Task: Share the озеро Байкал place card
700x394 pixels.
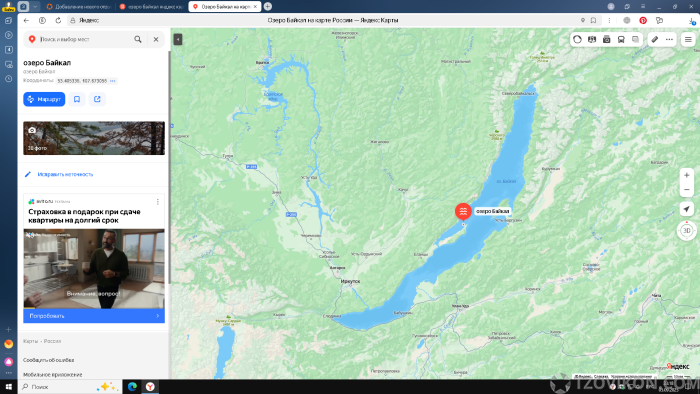Action: 97,99
